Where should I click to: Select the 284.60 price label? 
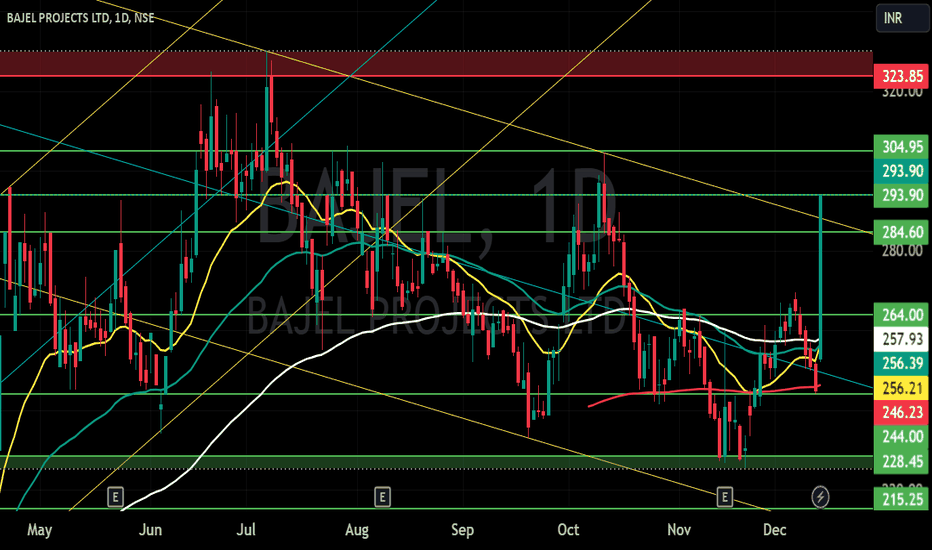(901, 231)
